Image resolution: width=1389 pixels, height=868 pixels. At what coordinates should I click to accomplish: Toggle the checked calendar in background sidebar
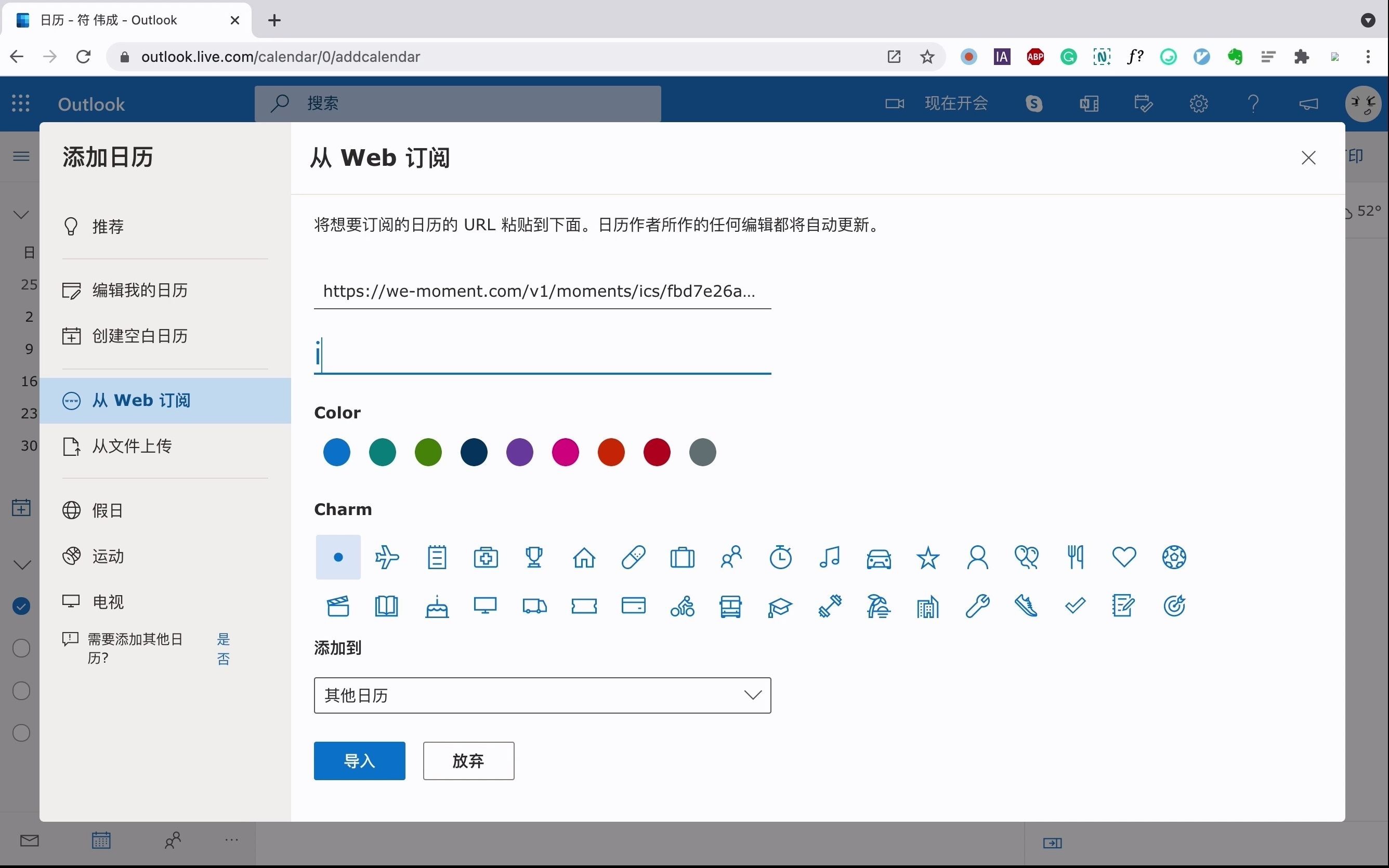tap(21, 606)
